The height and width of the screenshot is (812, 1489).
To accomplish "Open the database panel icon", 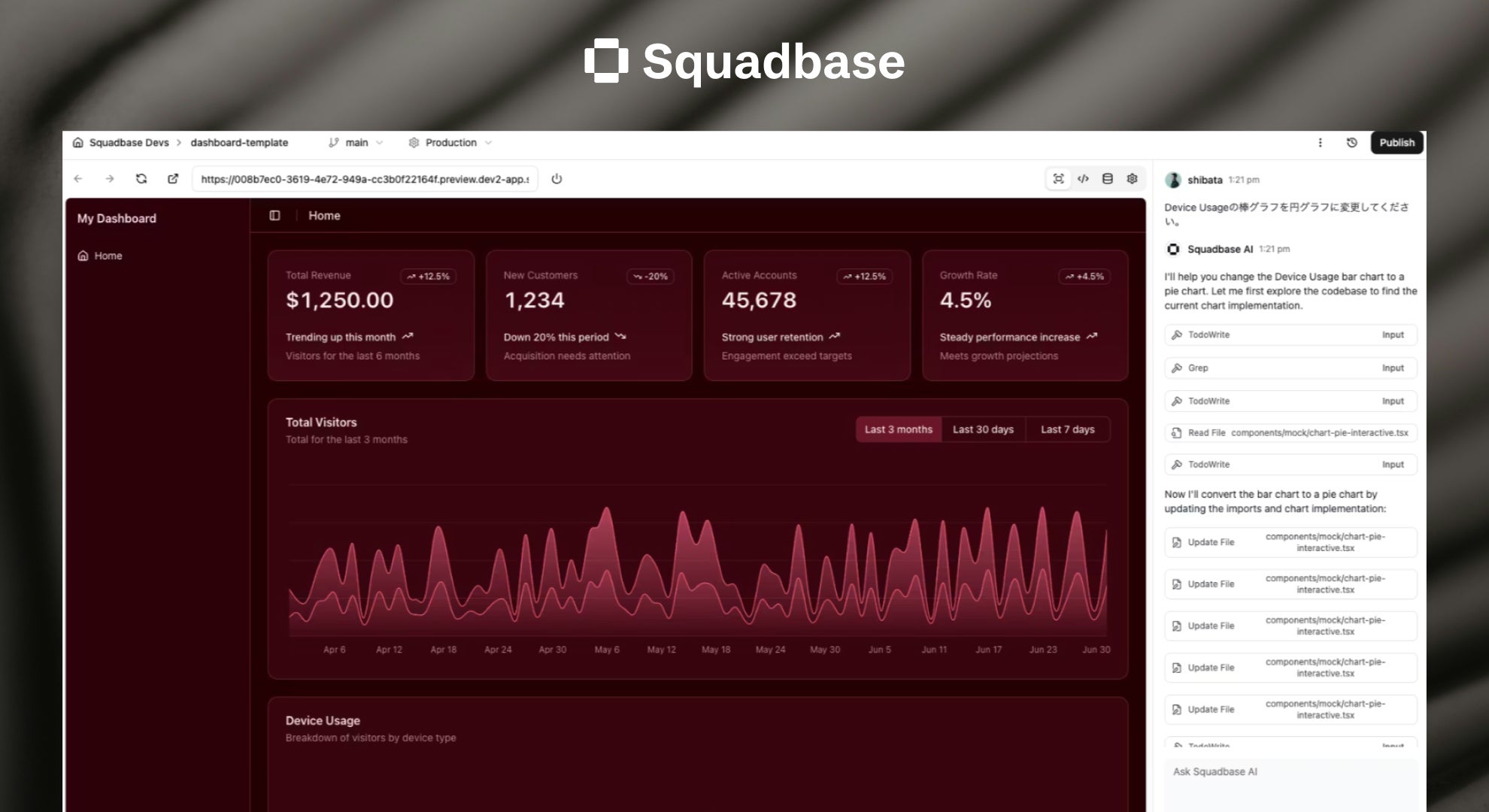I will [x=1107, y=179].
